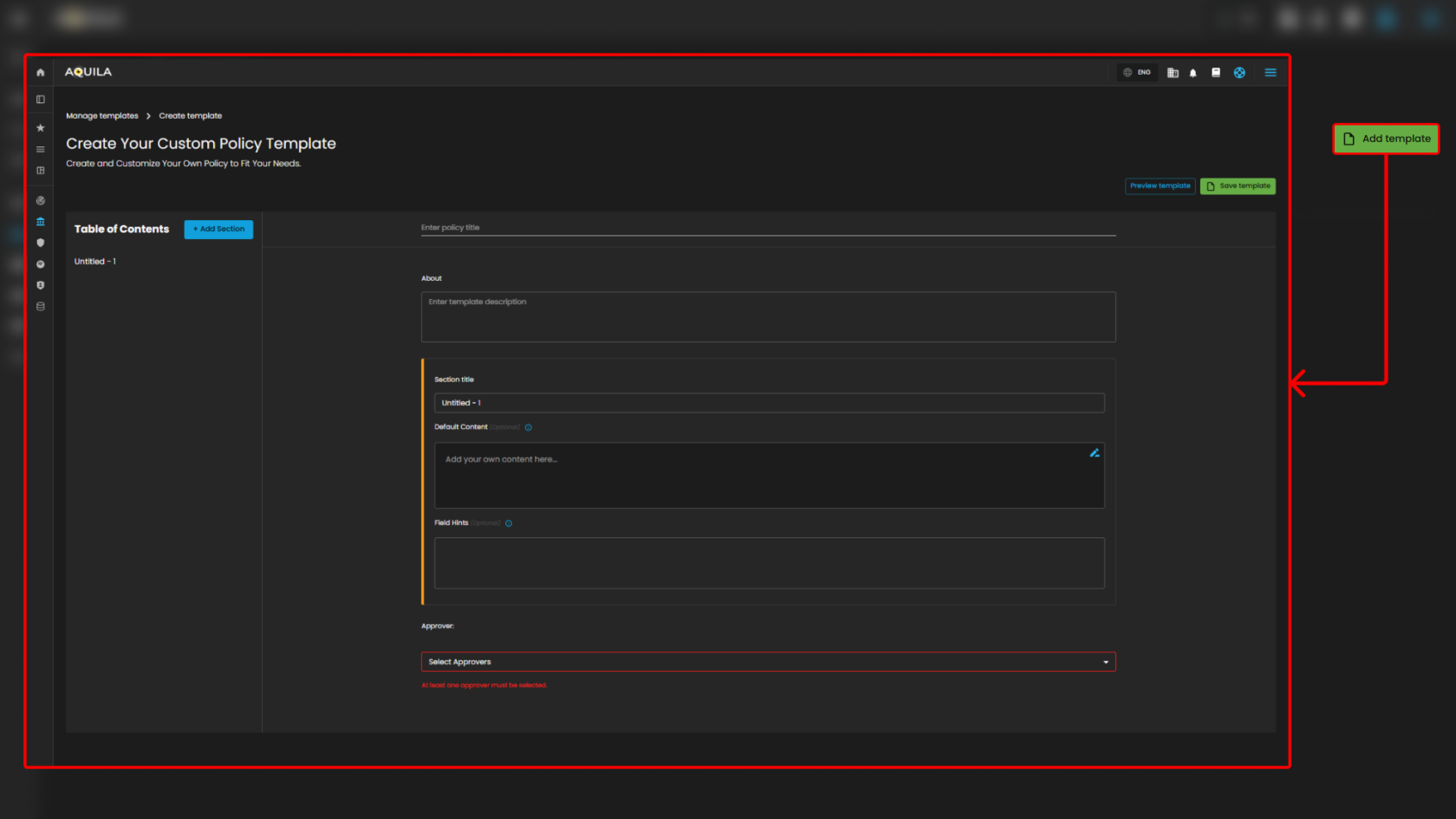Click the notification bell icon

point(1193,73)
